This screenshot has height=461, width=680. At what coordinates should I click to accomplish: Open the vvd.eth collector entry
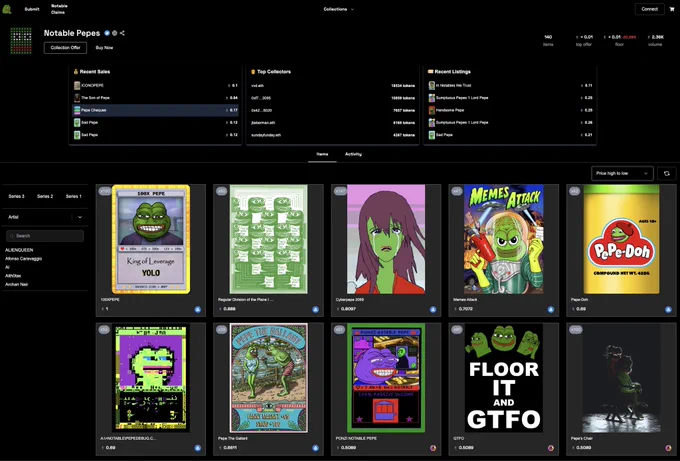click(333, 86)
